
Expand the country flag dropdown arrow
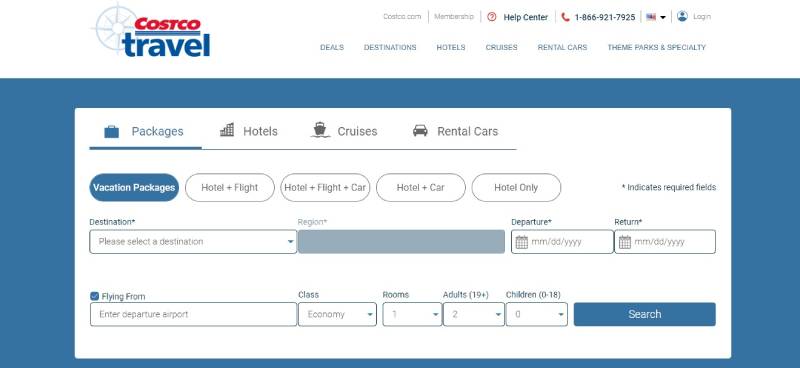pos(663,17)
